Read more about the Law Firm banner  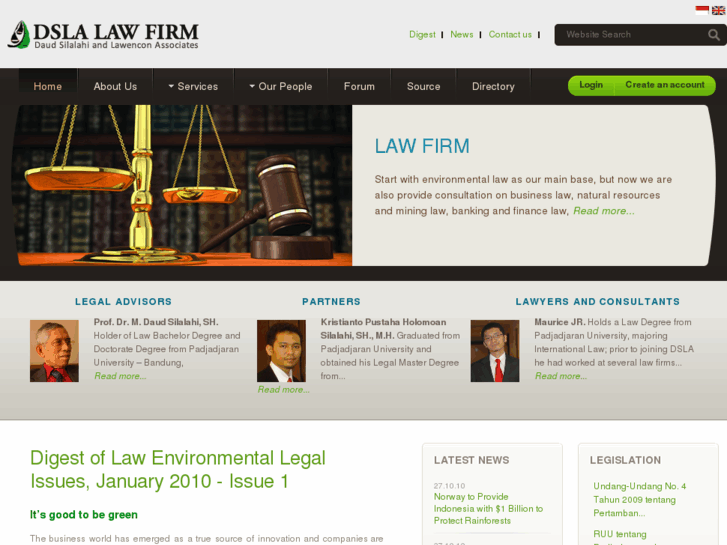604,211
